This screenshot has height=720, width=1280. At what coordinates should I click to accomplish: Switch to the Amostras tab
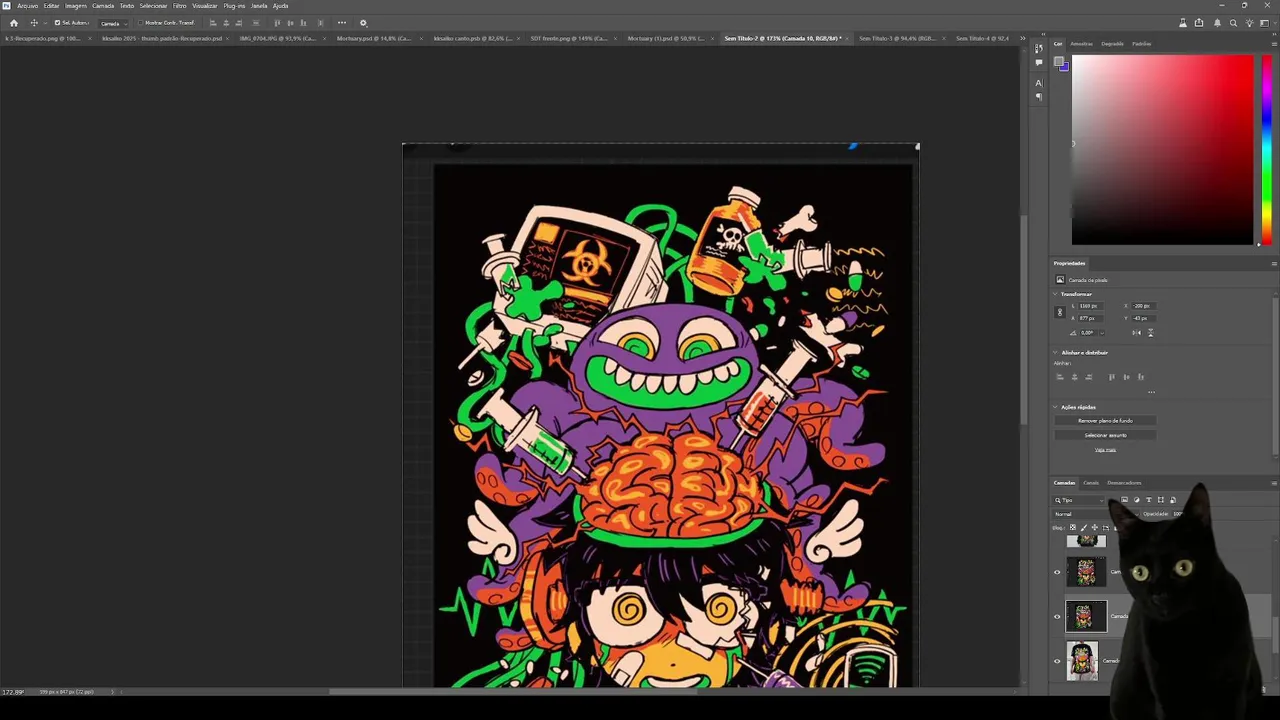(1082, 44)
